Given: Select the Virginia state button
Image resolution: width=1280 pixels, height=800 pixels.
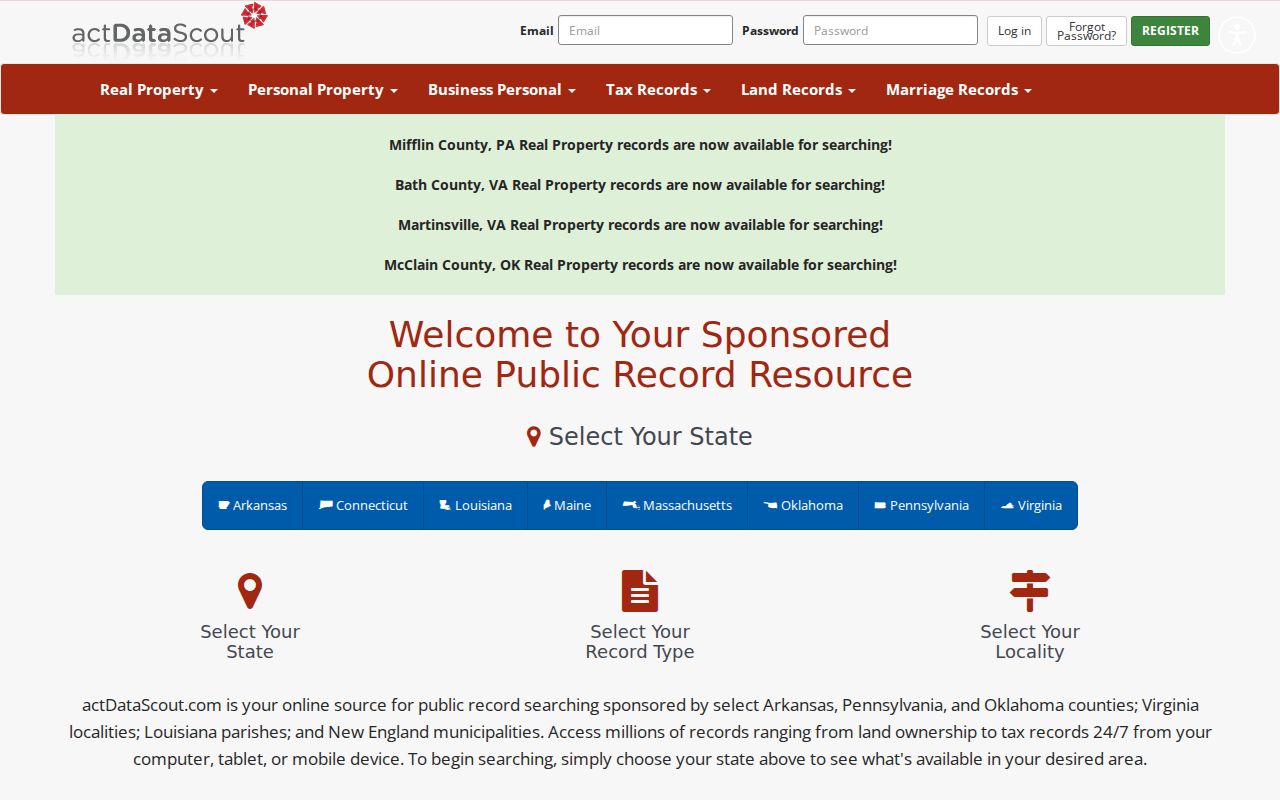Looking at the screenshot, I should [x=1031, y=505].
